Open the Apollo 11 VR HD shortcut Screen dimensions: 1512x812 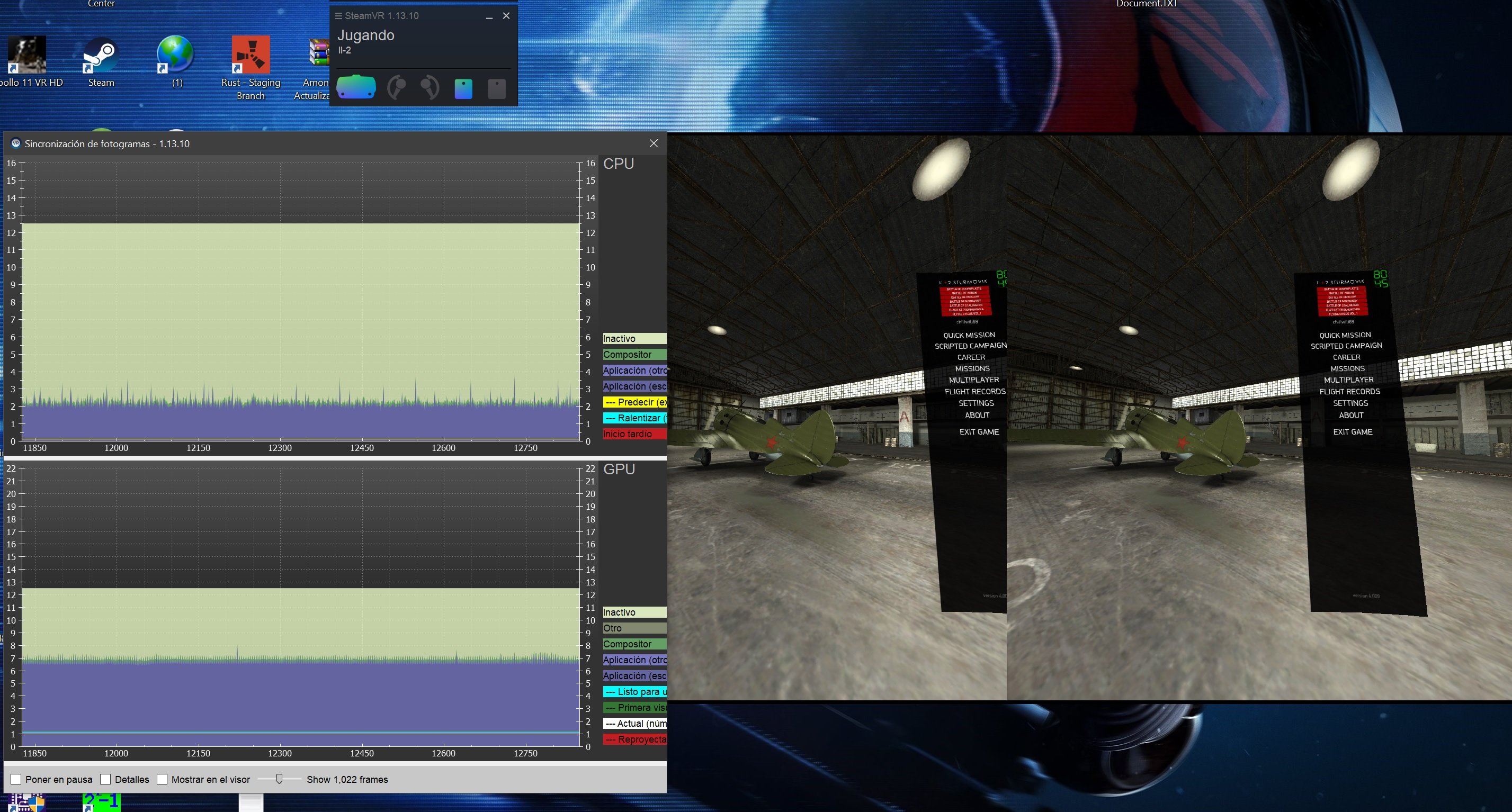pyautogui.click(x=27, y=56)
